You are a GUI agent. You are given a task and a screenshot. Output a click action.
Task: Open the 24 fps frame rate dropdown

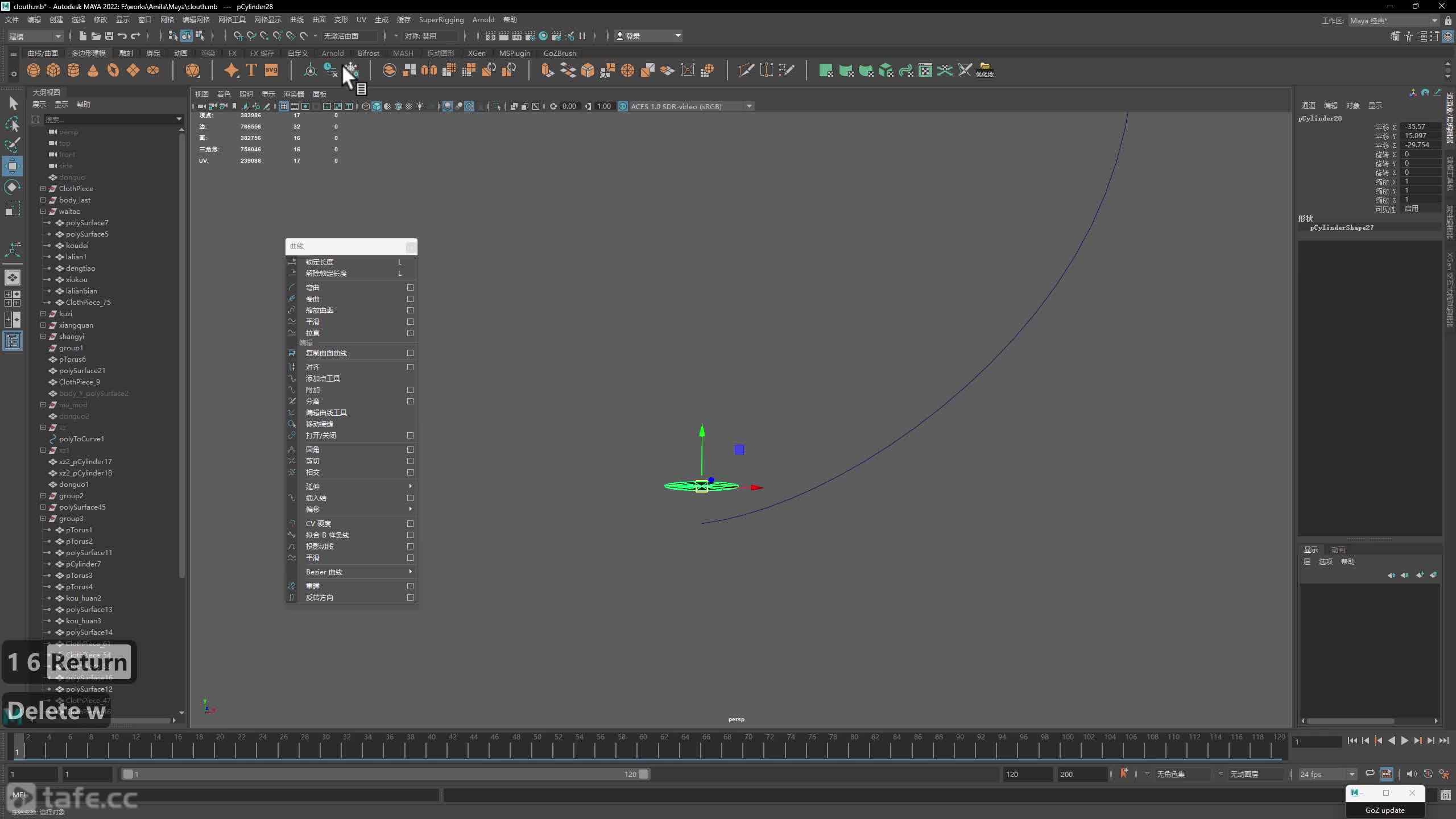pyautogui.click(x=1327, y=774)
